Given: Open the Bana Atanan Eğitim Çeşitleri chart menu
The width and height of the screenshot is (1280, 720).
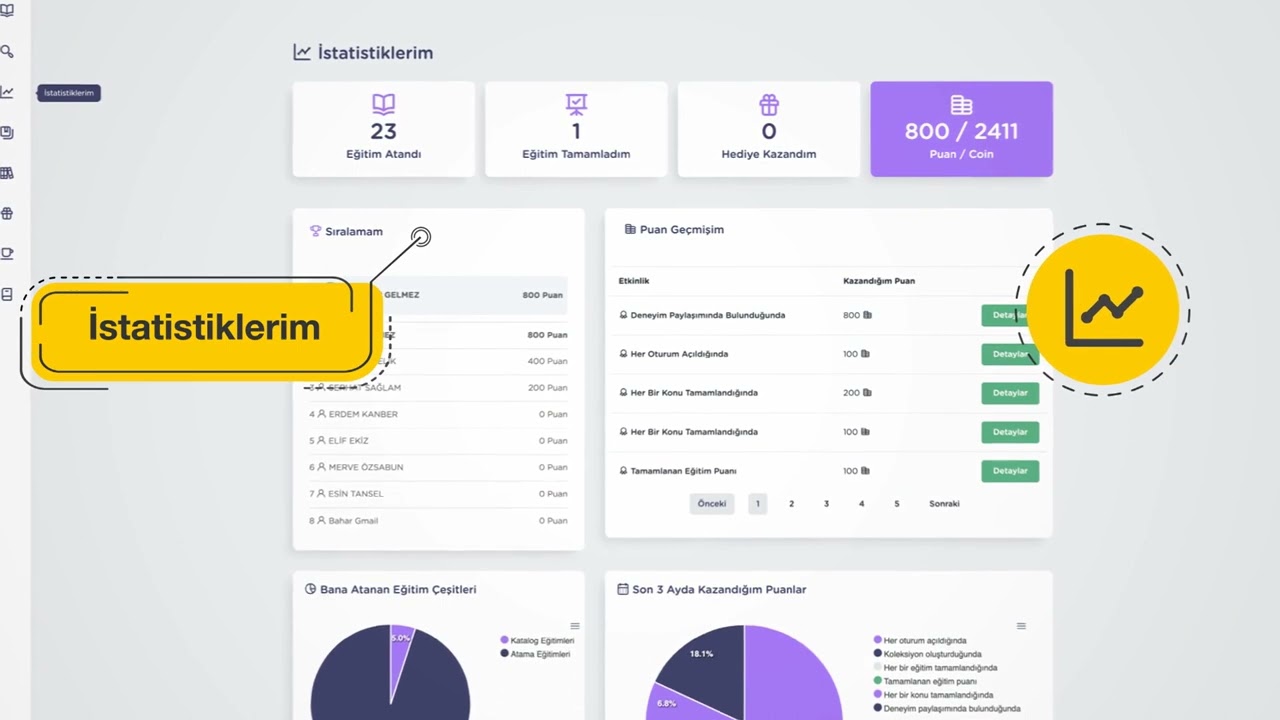Looking at the screenshot, I should click(574, 626).
